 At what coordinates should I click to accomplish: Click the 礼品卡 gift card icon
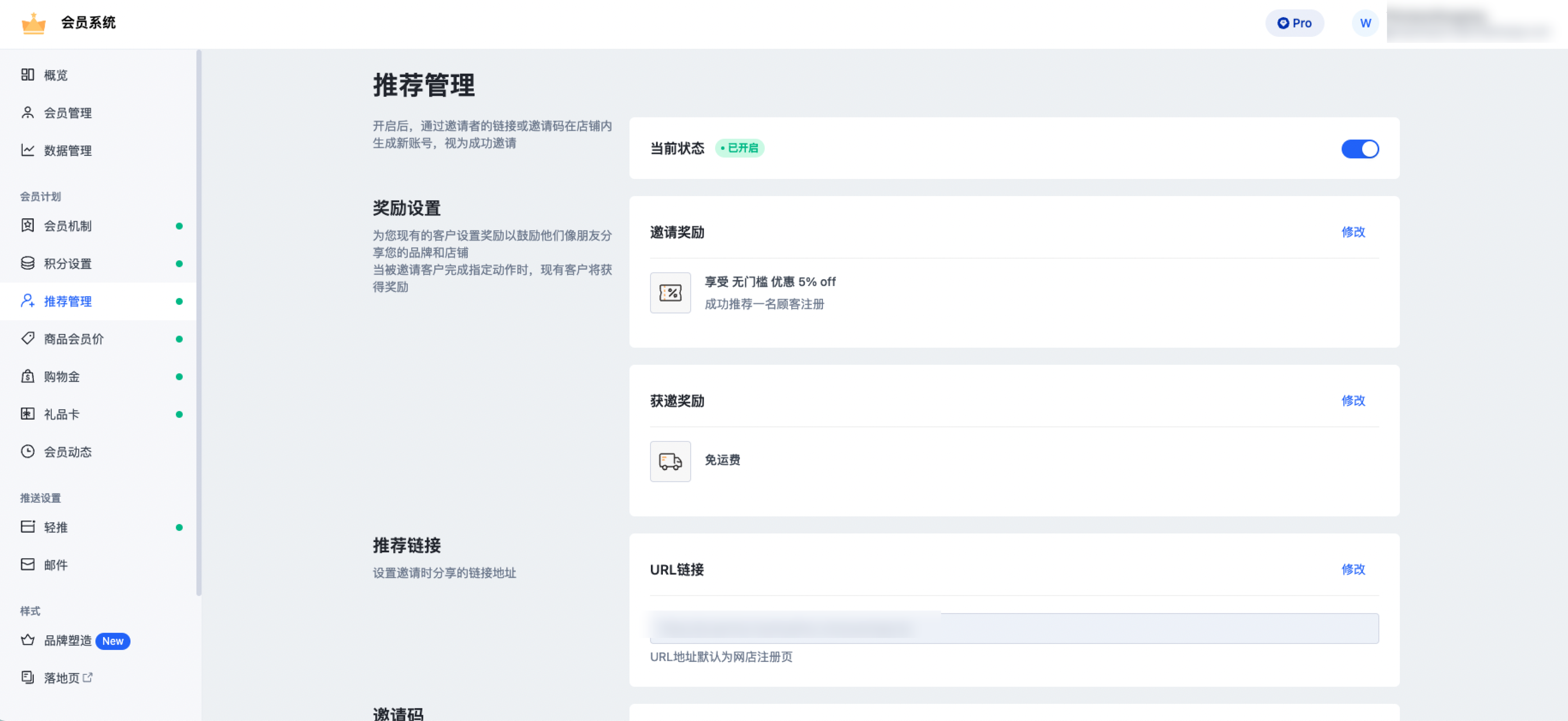(27, 413)
